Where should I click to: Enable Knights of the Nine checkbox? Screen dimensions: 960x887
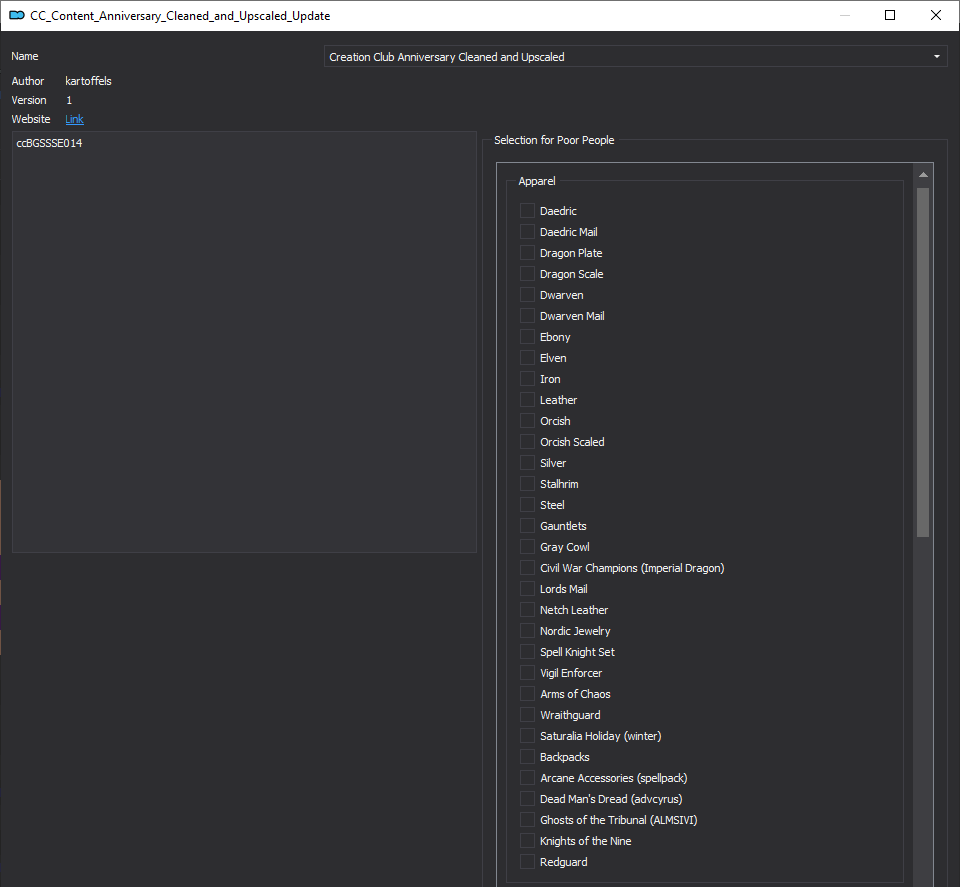coord(527,841)
